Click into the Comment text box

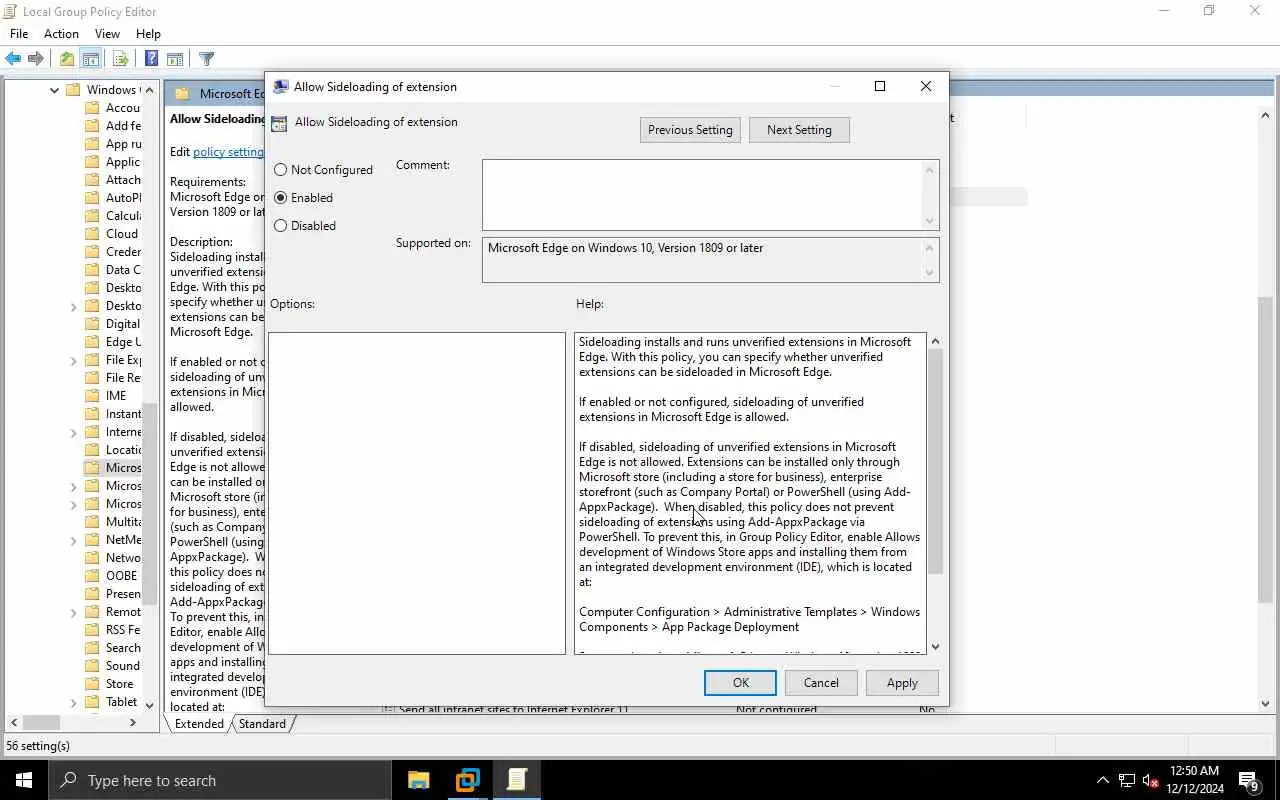point(703,195)
